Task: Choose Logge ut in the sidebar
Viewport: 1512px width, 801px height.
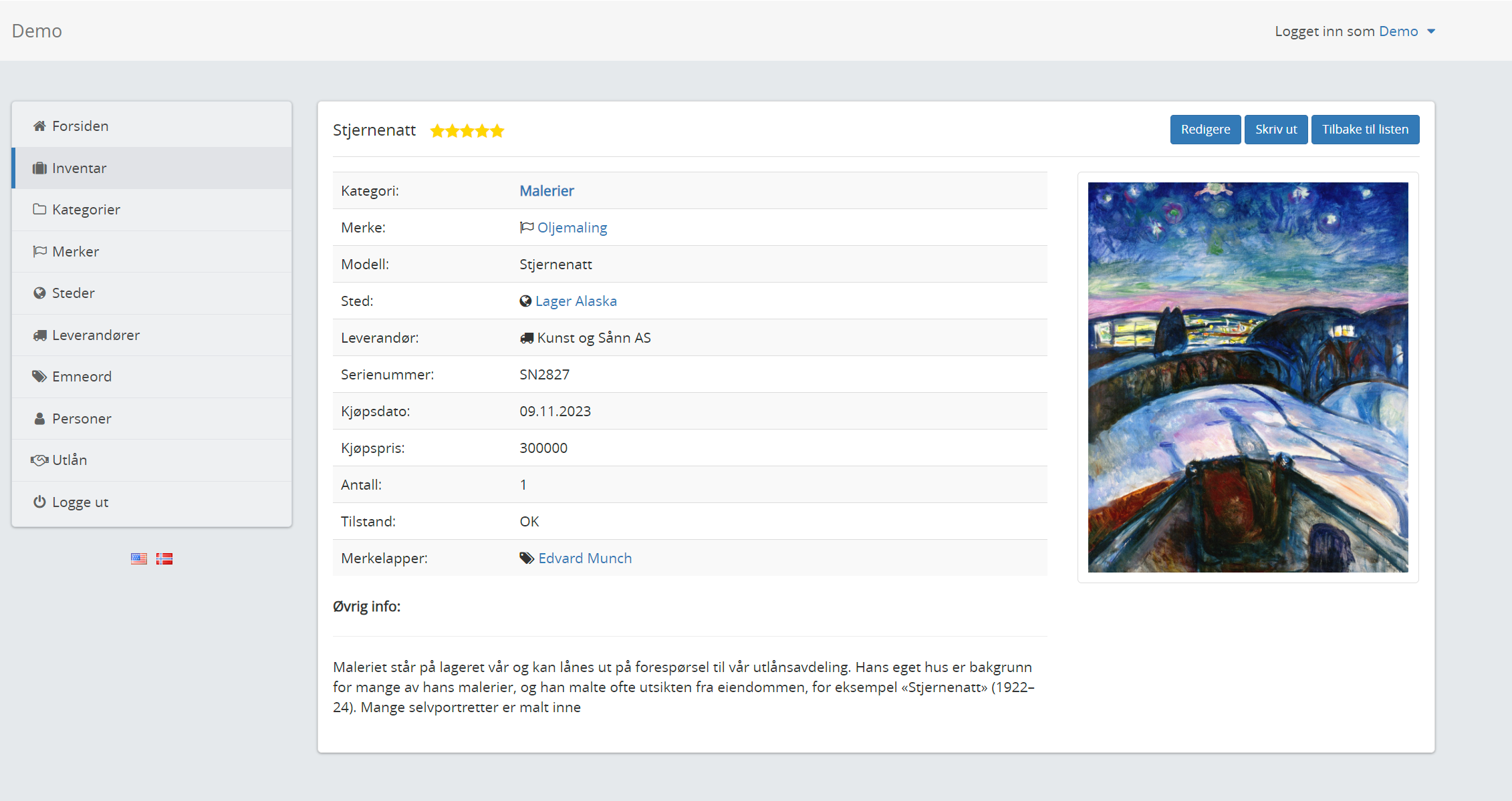Action: tap(152, 502)
